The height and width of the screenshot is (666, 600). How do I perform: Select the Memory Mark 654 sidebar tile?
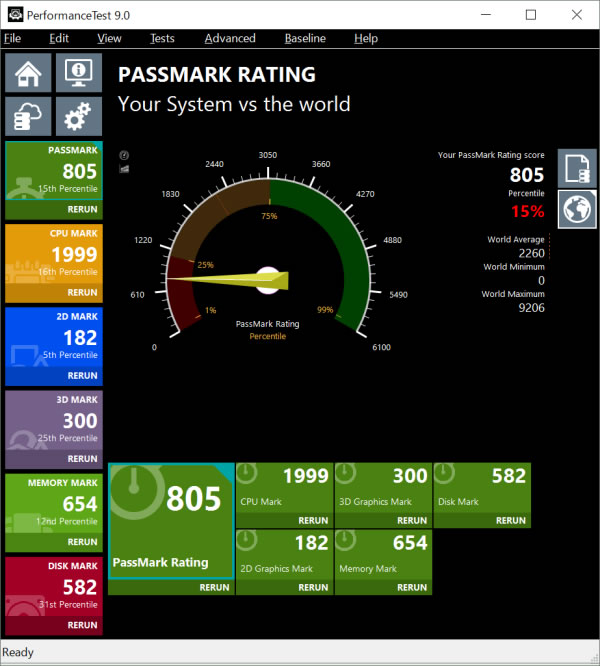(x=54, y=503)
